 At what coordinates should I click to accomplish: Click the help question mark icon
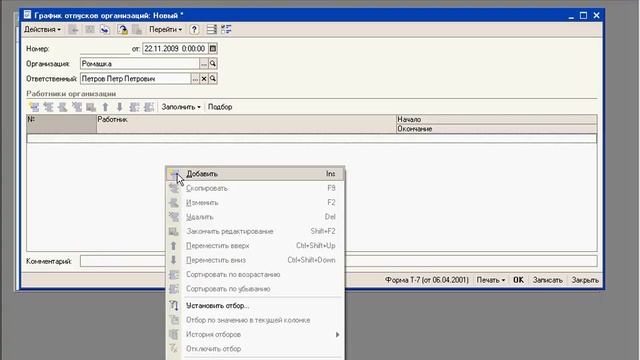coord(194,29)
